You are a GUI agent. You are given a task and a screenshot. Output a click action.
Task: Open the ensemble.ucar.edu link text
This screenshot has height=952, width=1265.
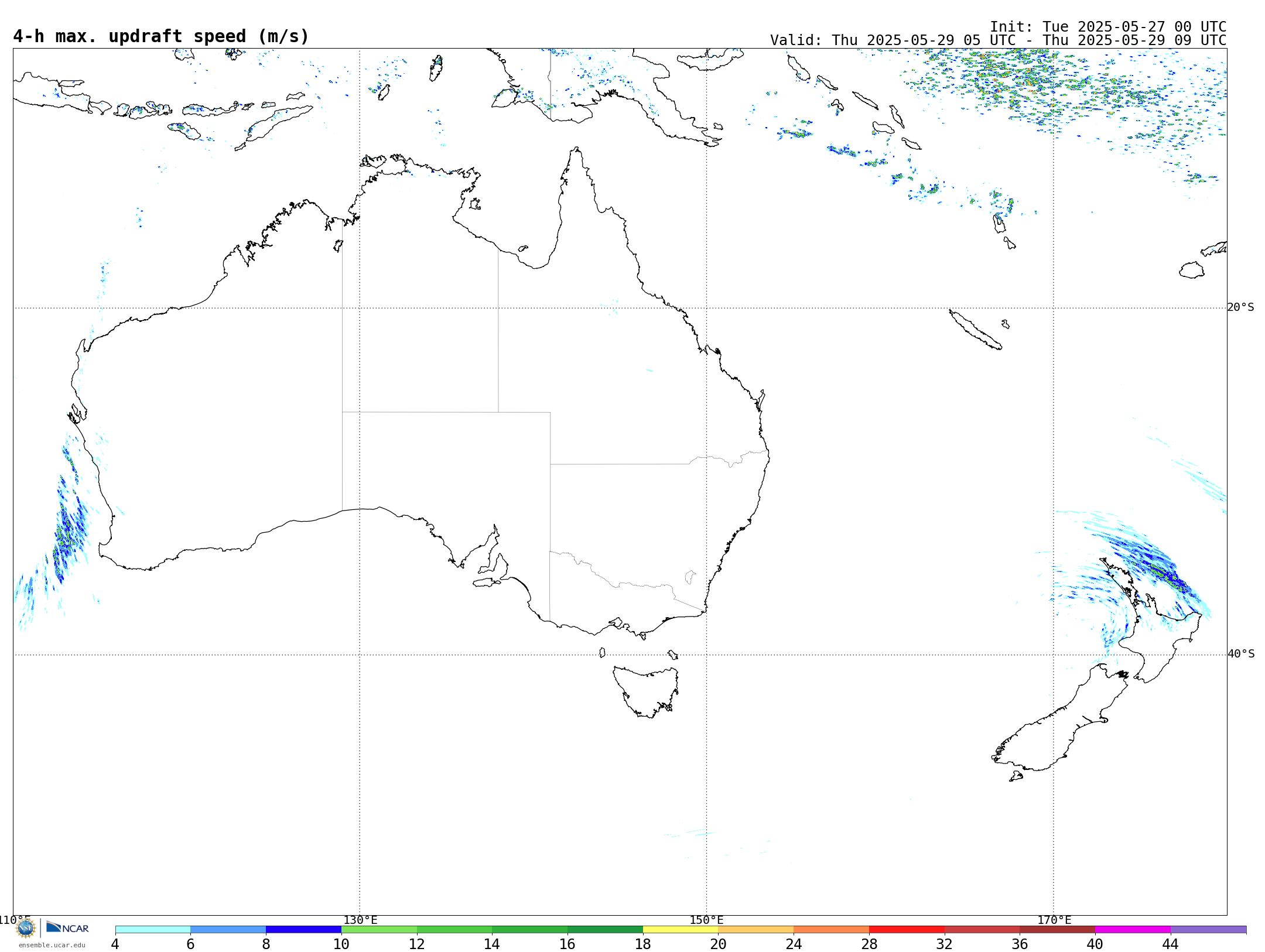[52, 945]
